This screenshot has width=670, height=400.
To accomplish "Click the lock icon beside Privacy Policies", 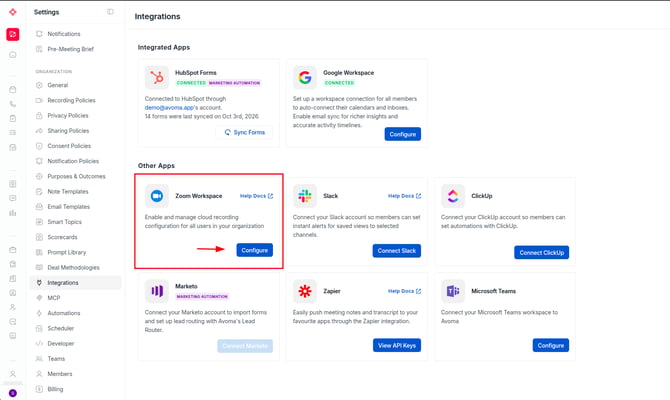I will point(39,115).
